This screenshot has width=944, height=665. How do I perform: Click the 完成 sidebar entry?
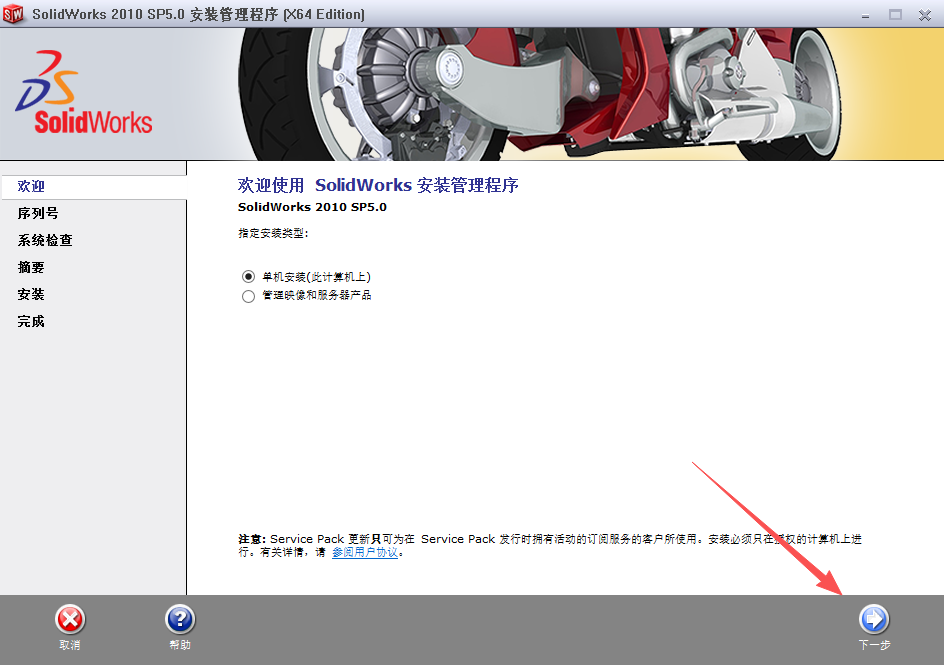(x=31, y=321)
